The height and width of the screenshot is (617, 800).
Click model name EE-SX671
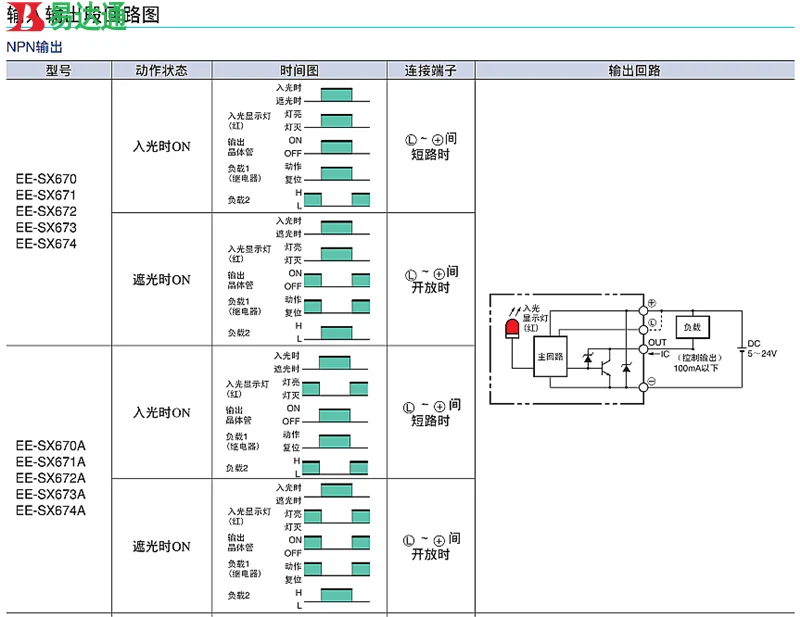[46, 195]
